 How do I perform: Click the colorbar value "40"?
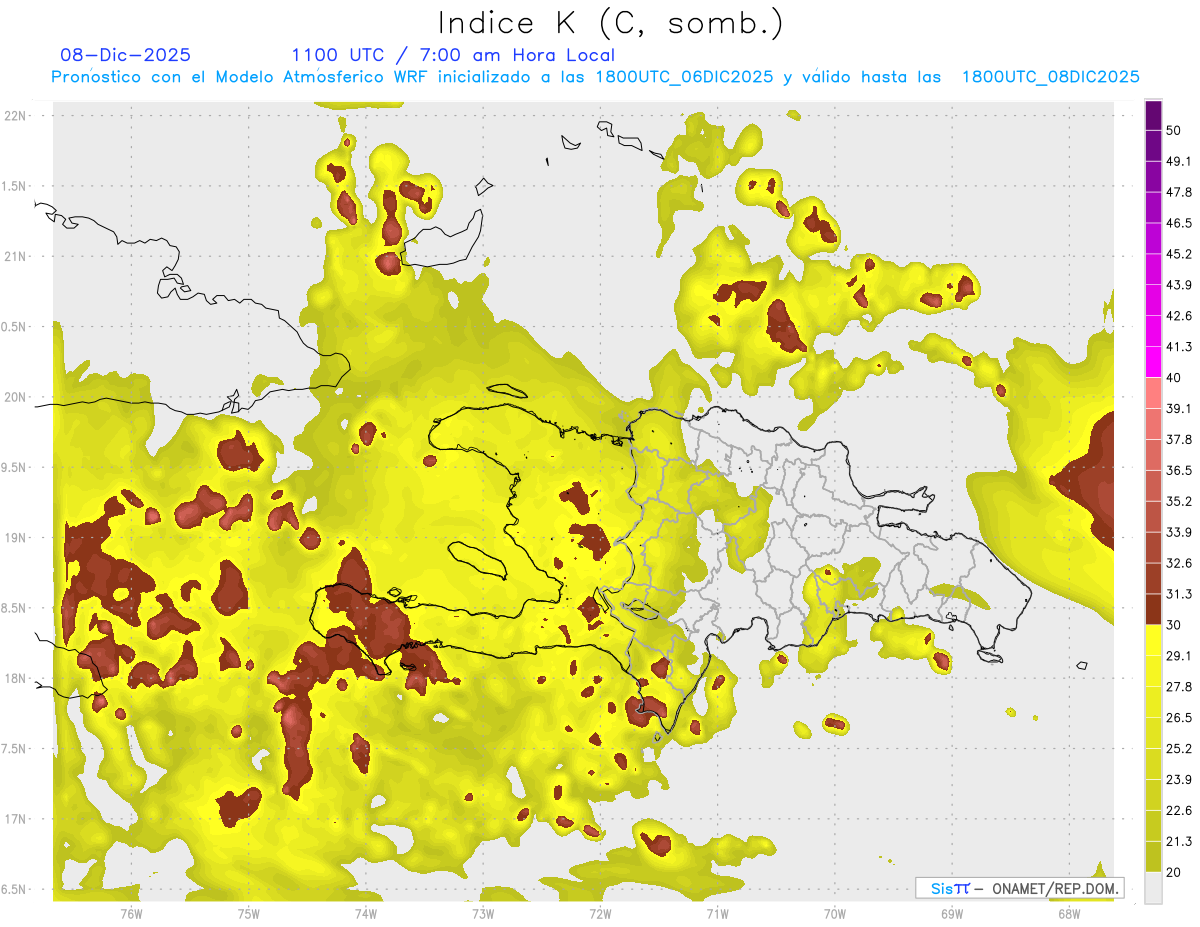[x=1175, y=378]
